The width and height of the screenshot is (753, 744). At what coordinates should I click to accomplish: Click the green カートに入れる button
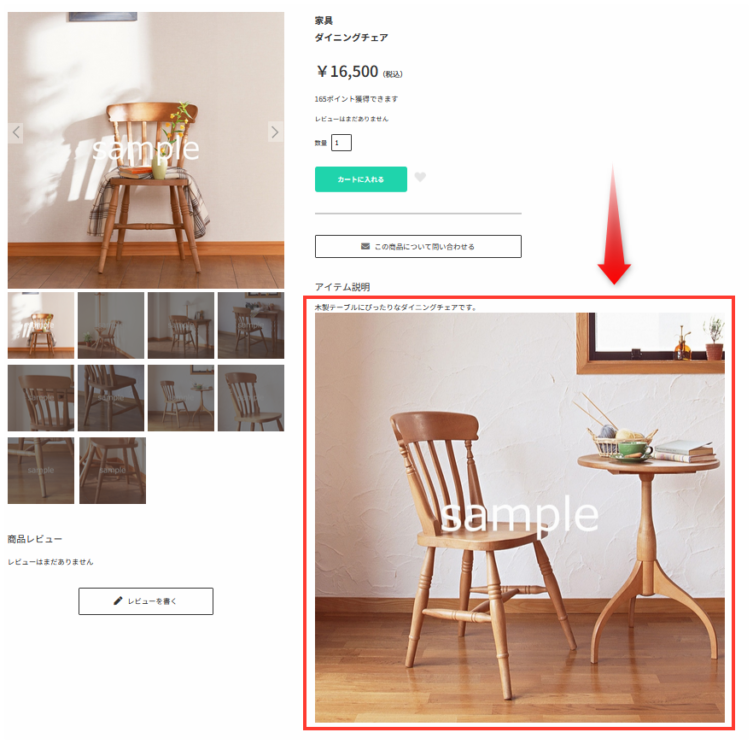(361, 179)
